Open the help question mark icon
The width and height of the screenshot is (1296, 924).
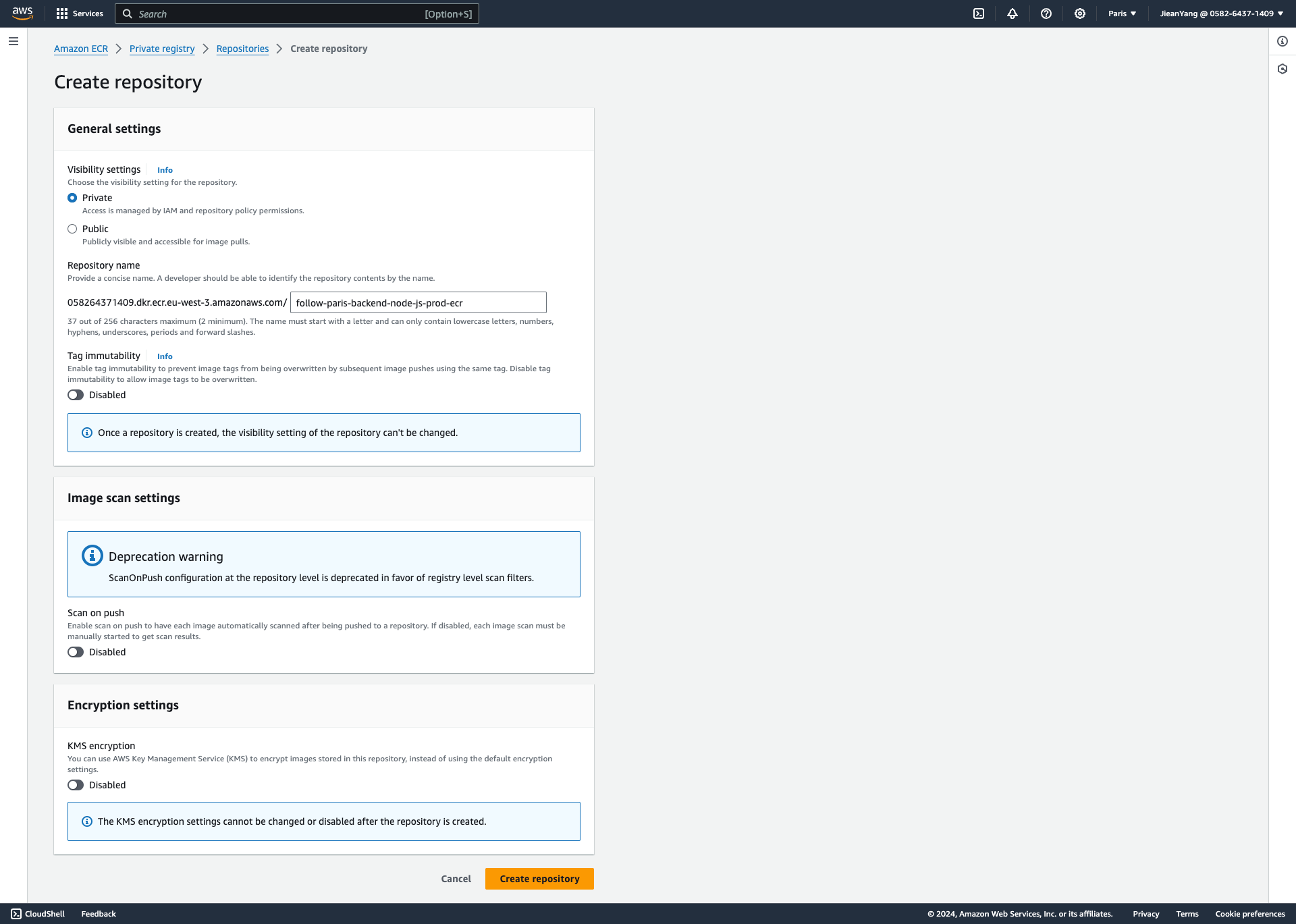(x=1046, y=13)
